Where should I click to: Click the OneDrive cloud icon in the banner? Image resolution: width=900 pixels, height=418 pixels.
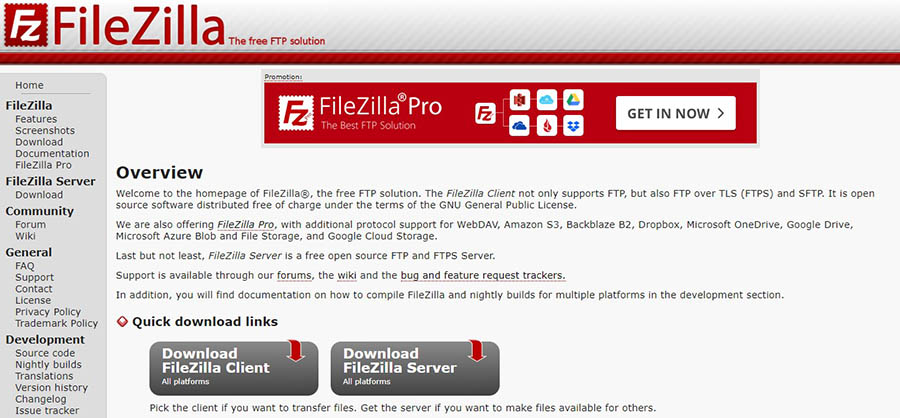[x=519, y=126]
